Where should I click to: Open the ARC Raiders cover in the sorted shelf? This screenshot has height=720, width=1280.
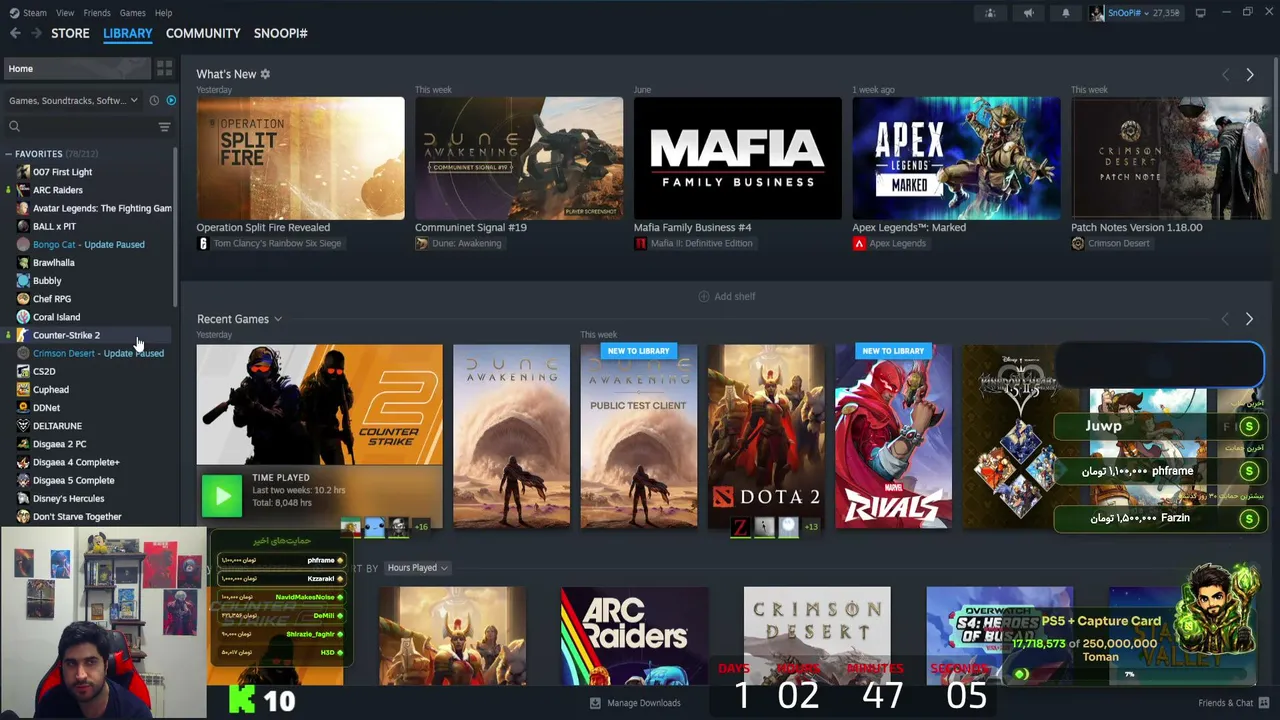click(634, 636)
